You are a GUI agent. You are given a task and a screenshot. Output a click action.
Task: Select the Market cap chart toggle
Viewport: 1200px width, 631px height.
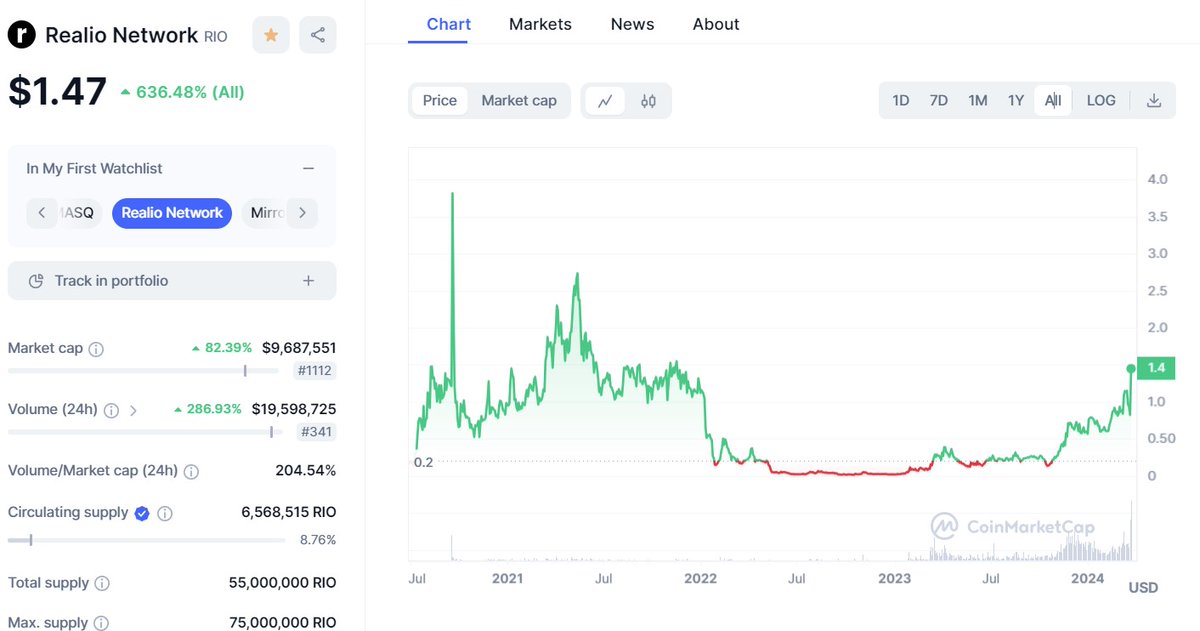tap(519, 100)
